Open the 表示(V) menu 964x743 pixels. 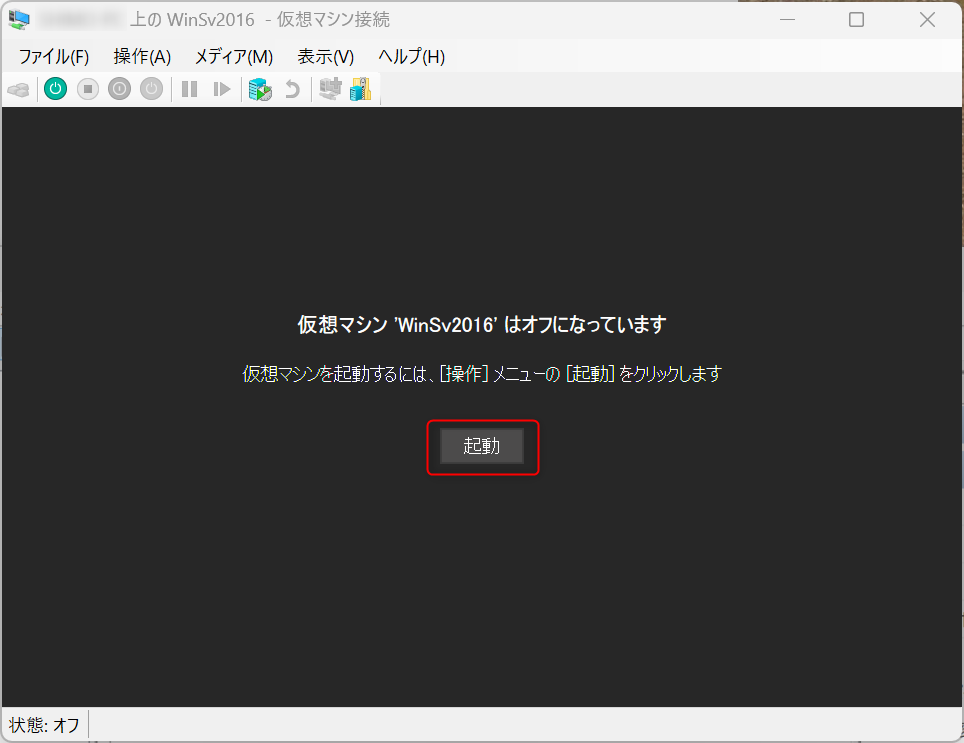pos(325,57)
